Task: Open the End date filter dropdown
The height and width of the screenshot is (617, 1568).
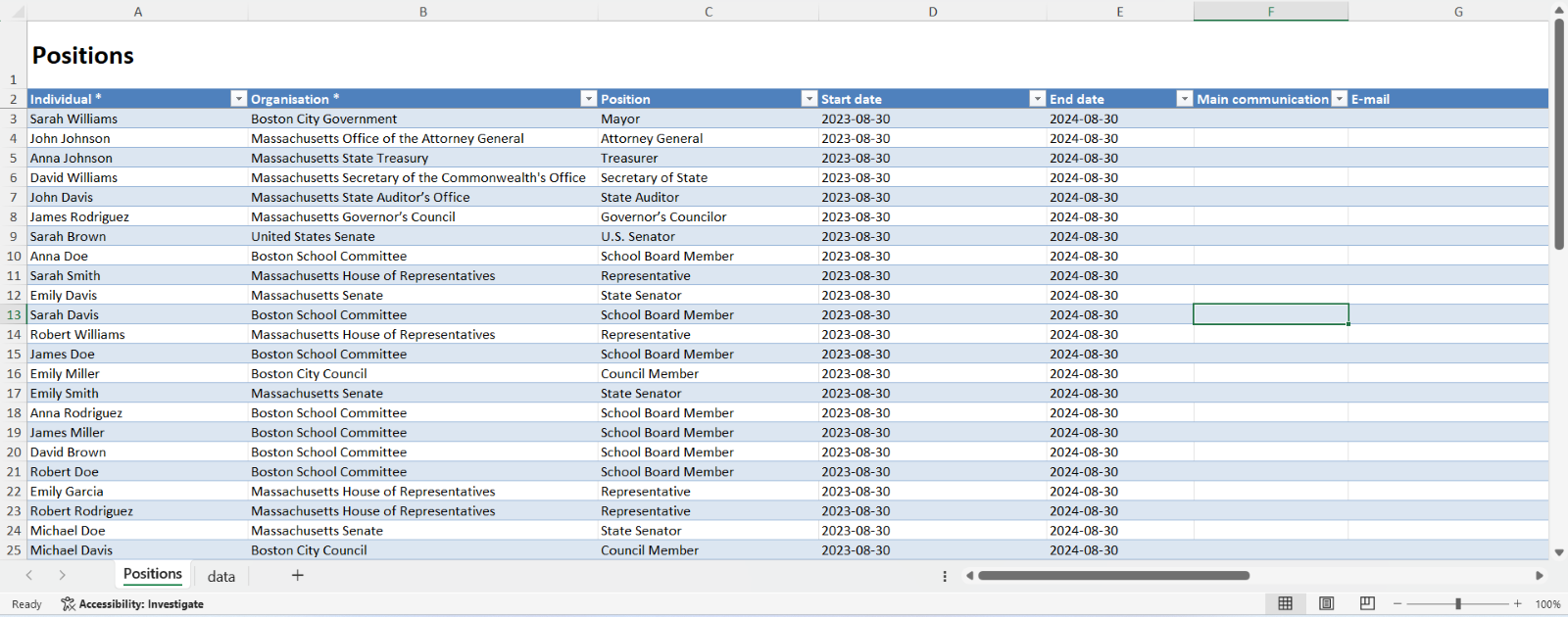Action: point(1185,99)
